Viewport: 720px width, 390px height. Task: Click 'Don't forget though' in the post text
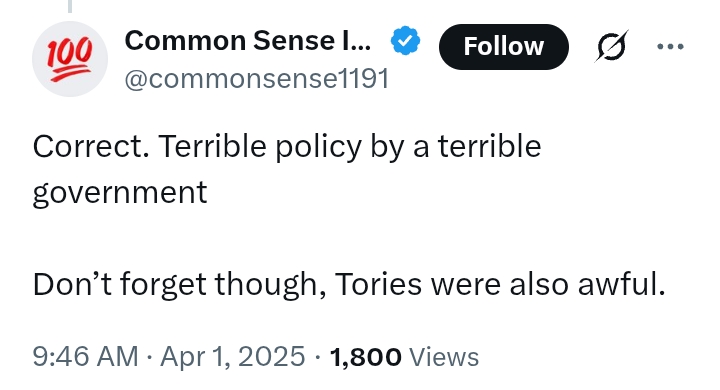pos(180,284)
